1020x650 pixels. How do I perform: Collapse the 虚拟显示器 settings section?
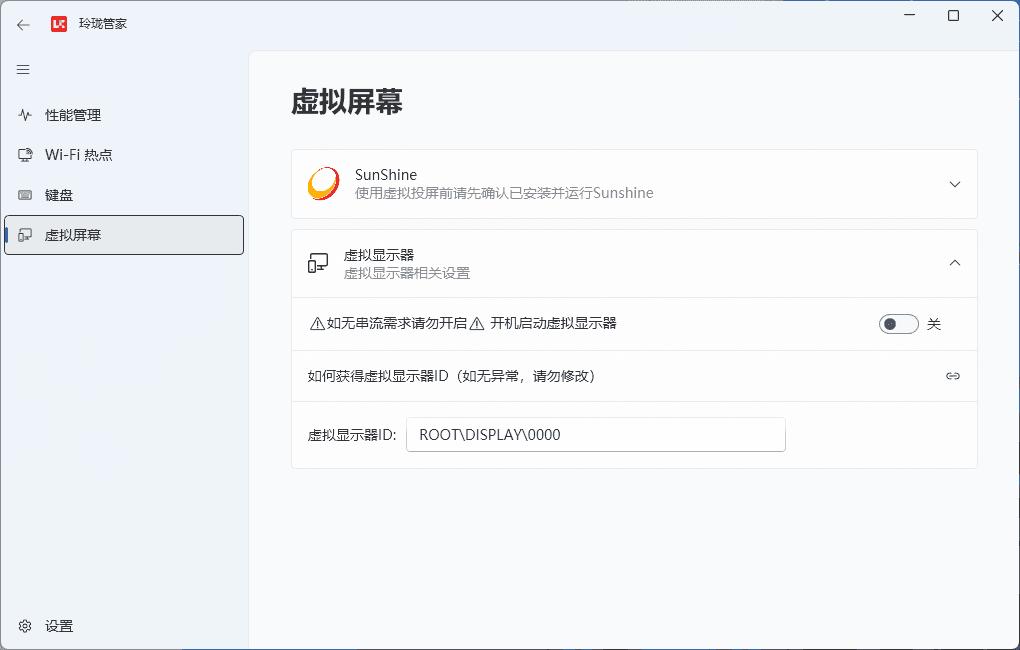click(x=952, y=262)
